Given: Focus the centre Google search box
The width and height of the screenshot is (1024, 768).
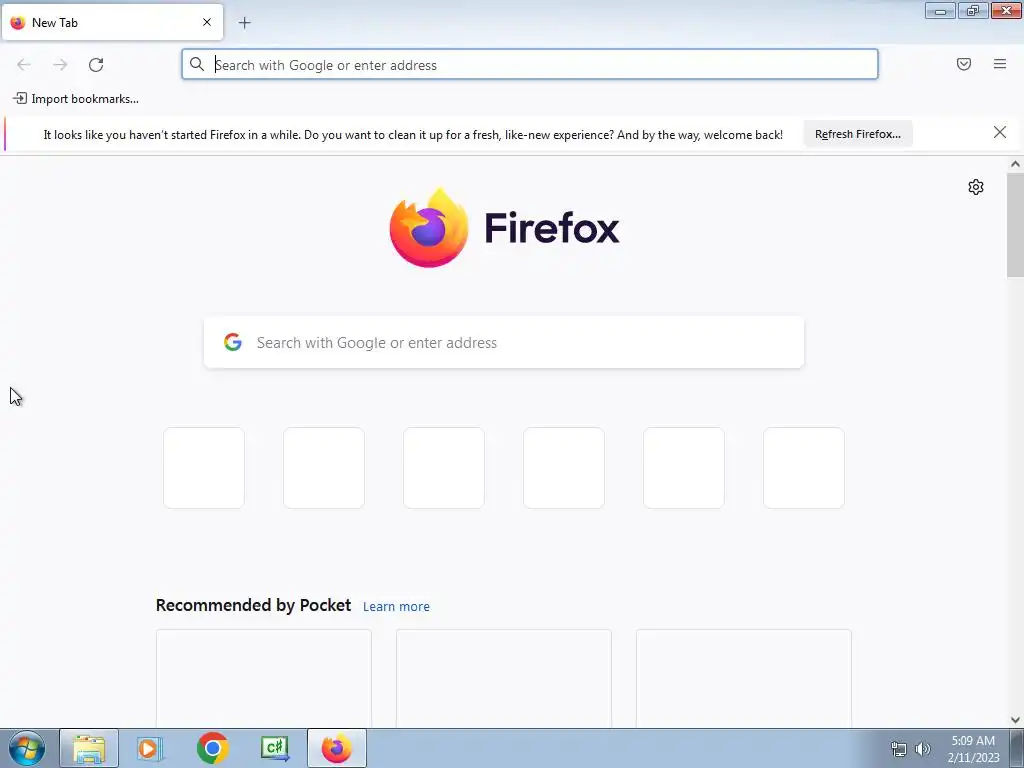Looking at the screenshot, I should click(x=504, y=342).
